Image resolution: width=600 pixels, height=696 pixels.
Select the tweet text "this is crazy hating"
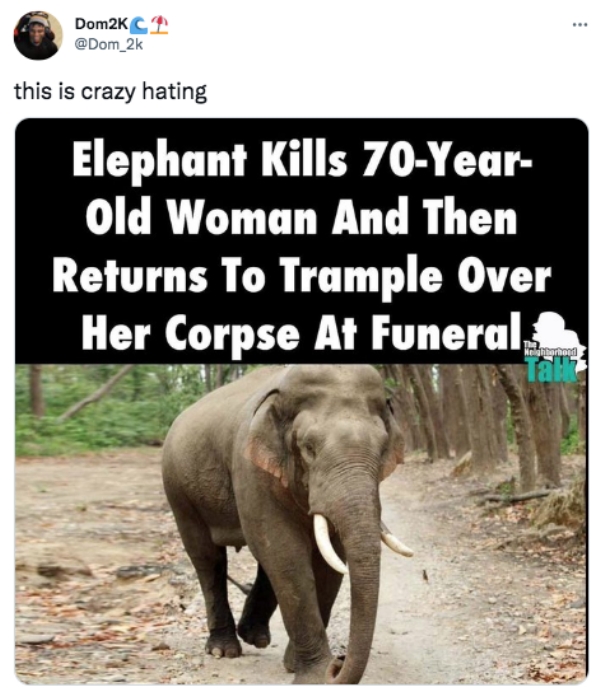click(x=110, y=92)
